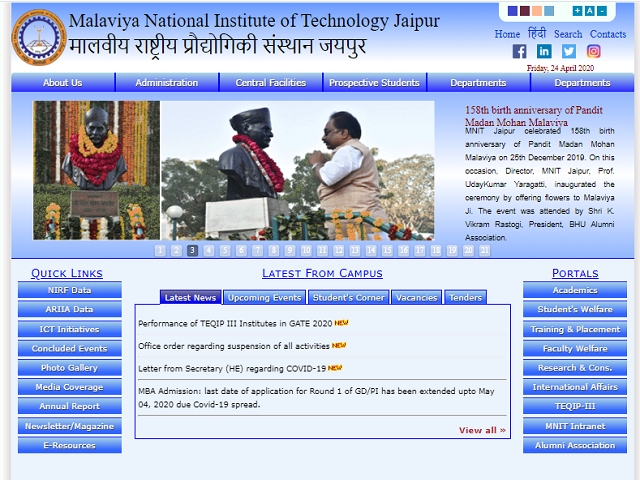Image resolution: width=640 pixels, height=480 pixels.
Task: Open the MNIT Intranet portal
Action: click(x=575, y=426)
